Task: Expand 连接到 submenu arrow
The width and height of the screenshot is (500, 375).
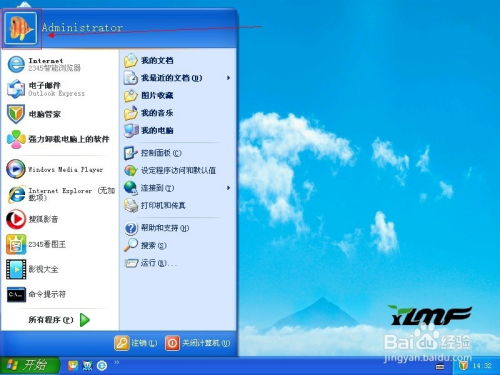Action: point(228,188)
